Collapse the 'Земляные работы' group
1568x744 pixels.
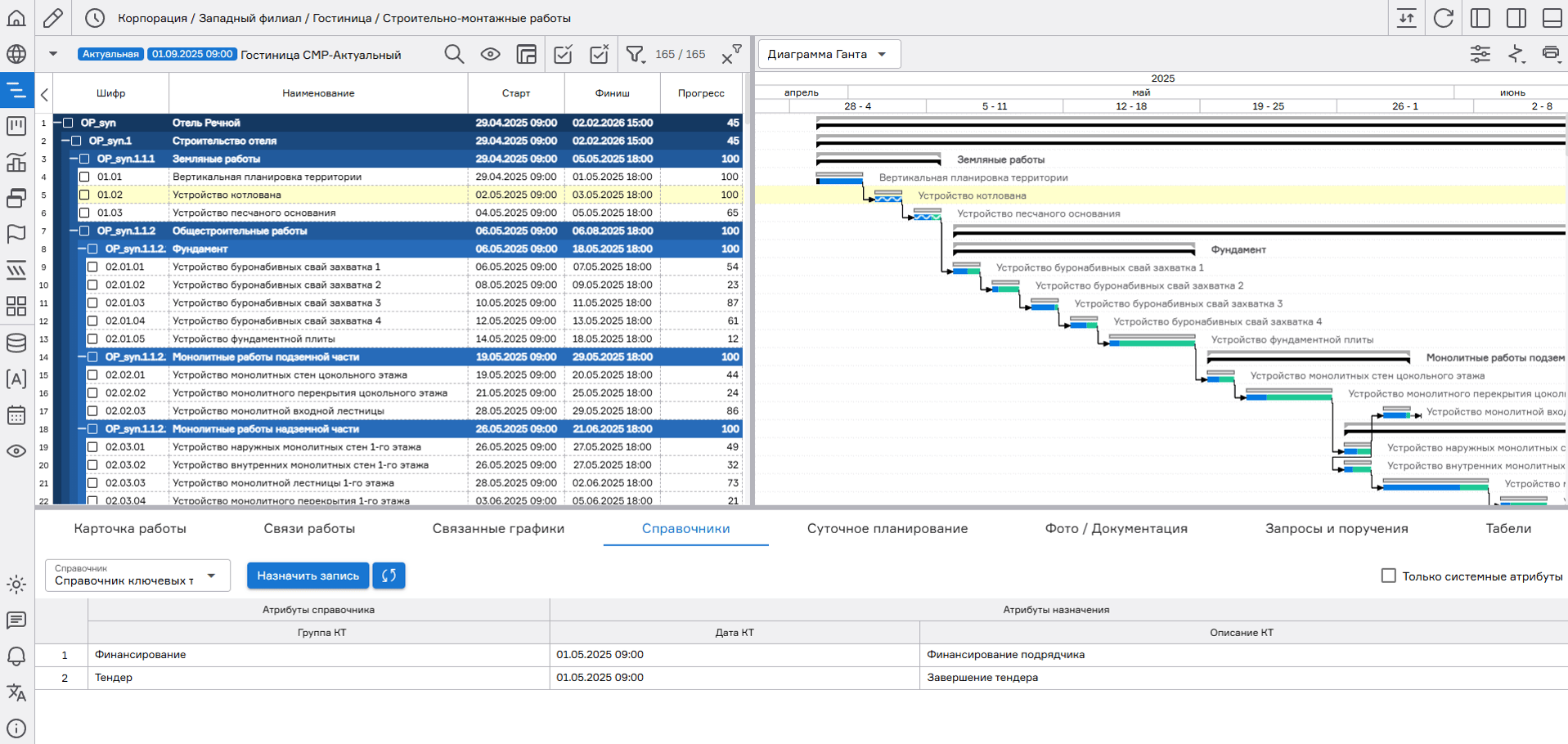(x=74, y=159)
